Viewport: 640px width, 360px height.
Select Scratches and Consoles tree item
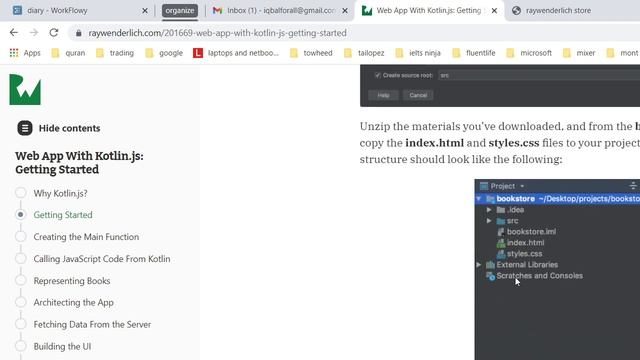(x=534, y=276)
